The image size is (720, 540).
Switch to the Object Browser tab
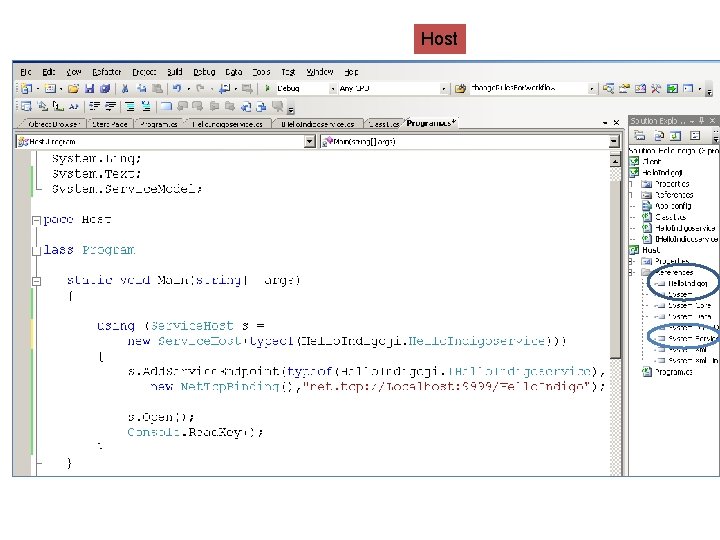pyautogui.click(x=53, y=124)
